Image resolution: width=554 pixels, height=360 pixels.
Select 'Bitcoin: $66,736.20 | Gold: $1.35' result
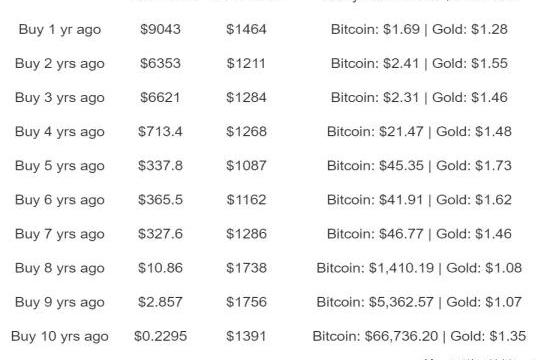[419, 336]
